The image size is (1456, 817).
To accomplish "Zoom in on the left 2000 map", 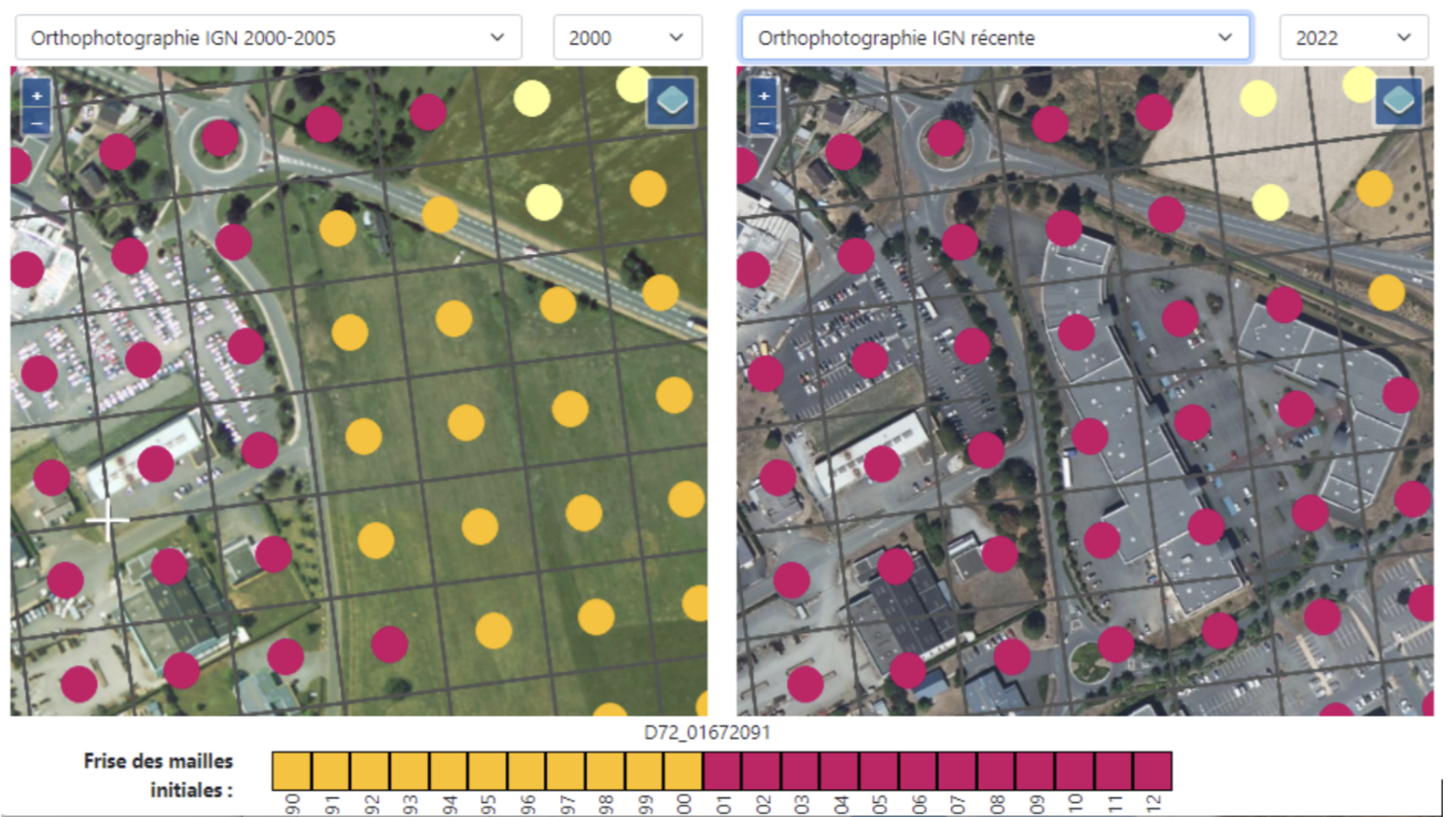I will point(36,95).
